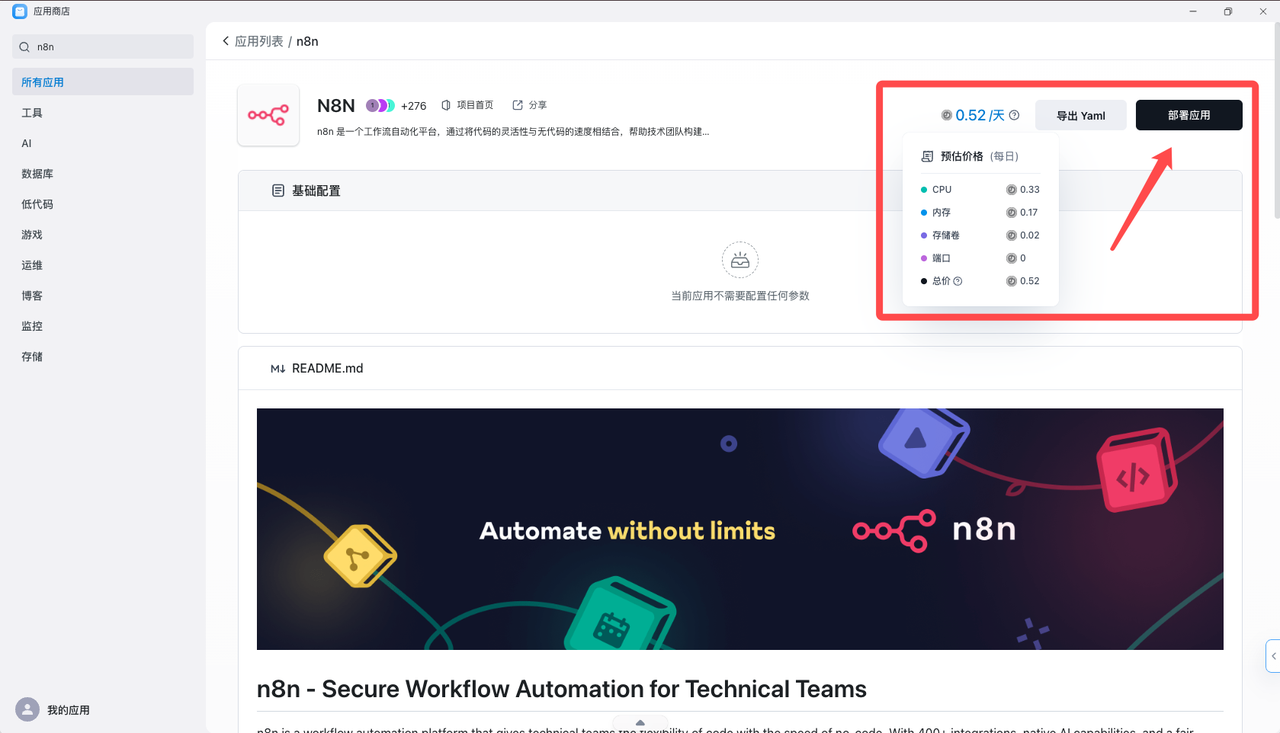Screen dimensions: 1280x733
Task: Click the n8n breadcrumb text
Action: pos(307,41)
